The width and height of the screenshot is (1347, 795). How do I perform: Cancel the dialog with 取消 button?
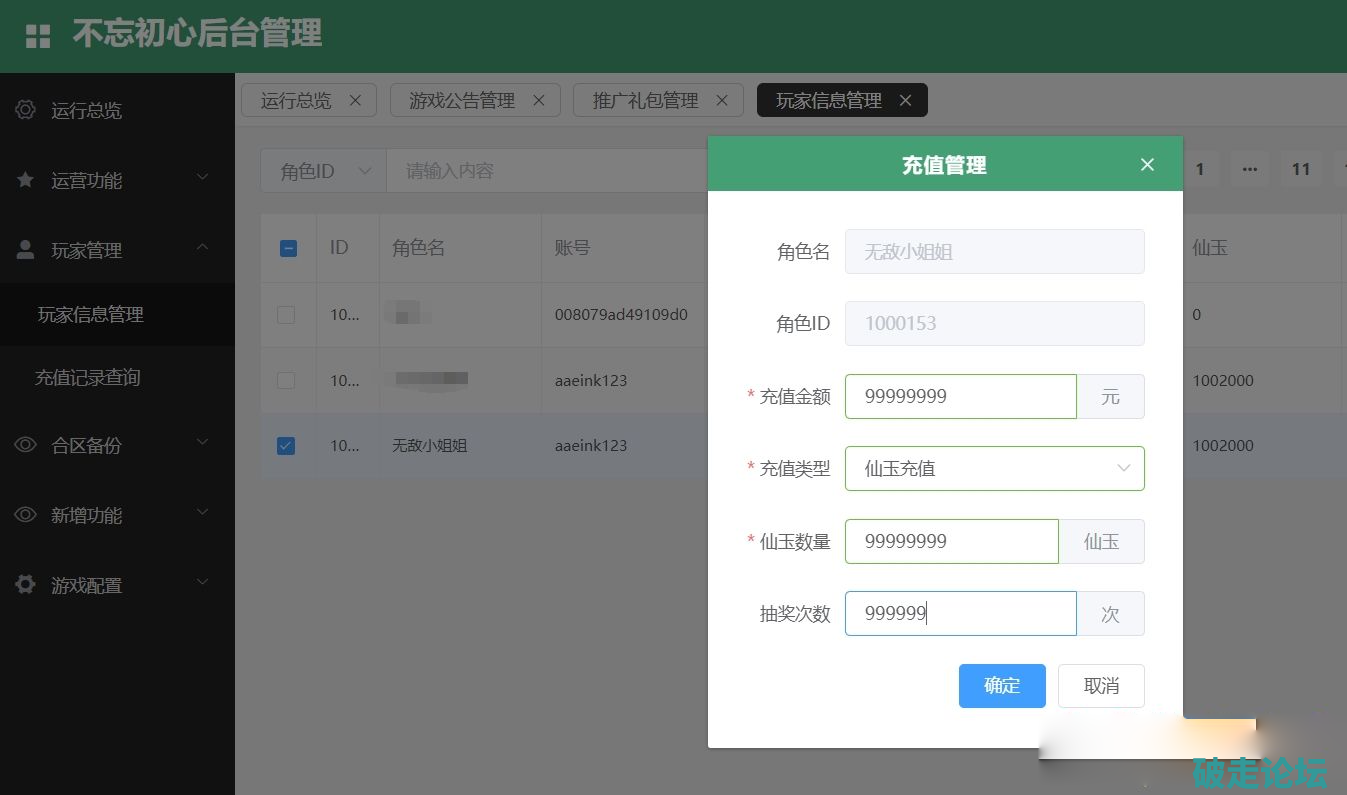click(1100, 686)
